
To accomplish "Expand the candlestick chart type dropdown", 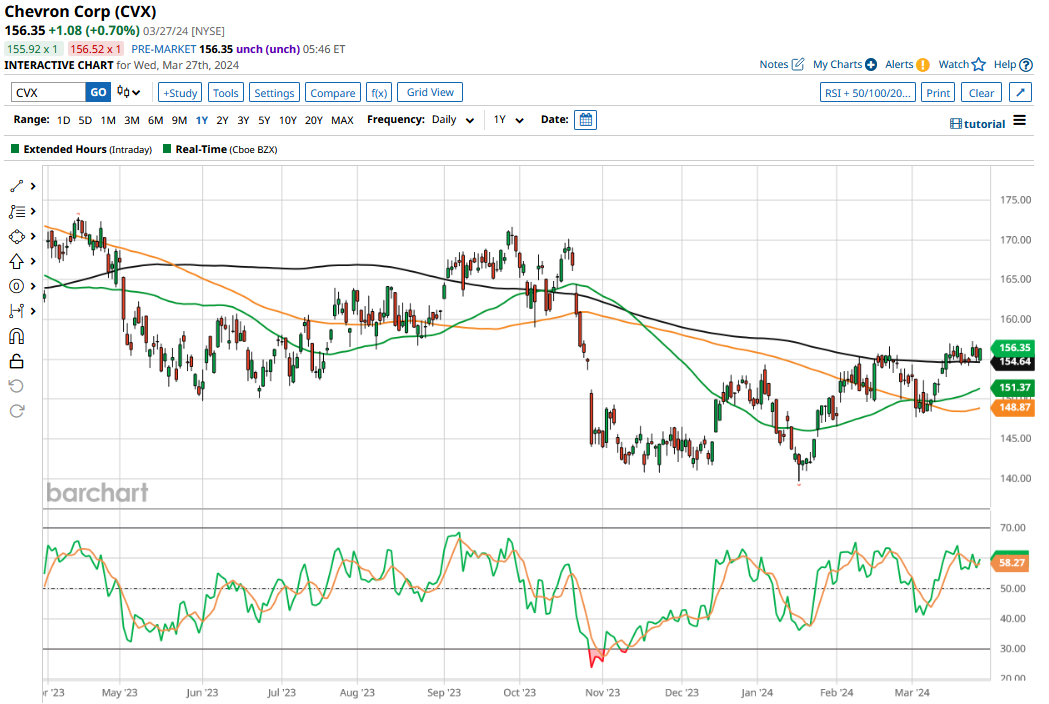I will [x=128, y=92].
